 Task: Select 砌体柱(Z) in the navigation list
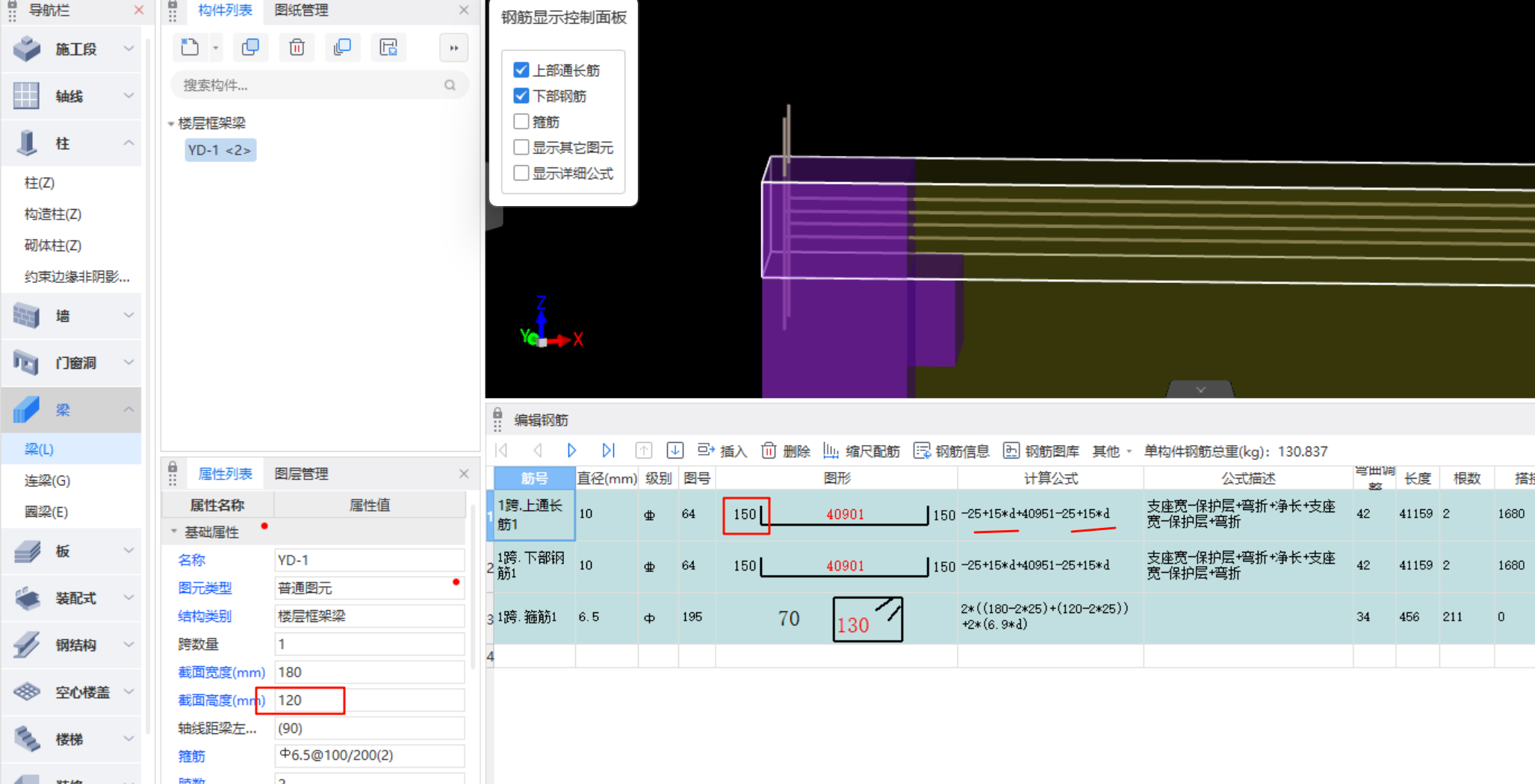(x=53, y=246)
